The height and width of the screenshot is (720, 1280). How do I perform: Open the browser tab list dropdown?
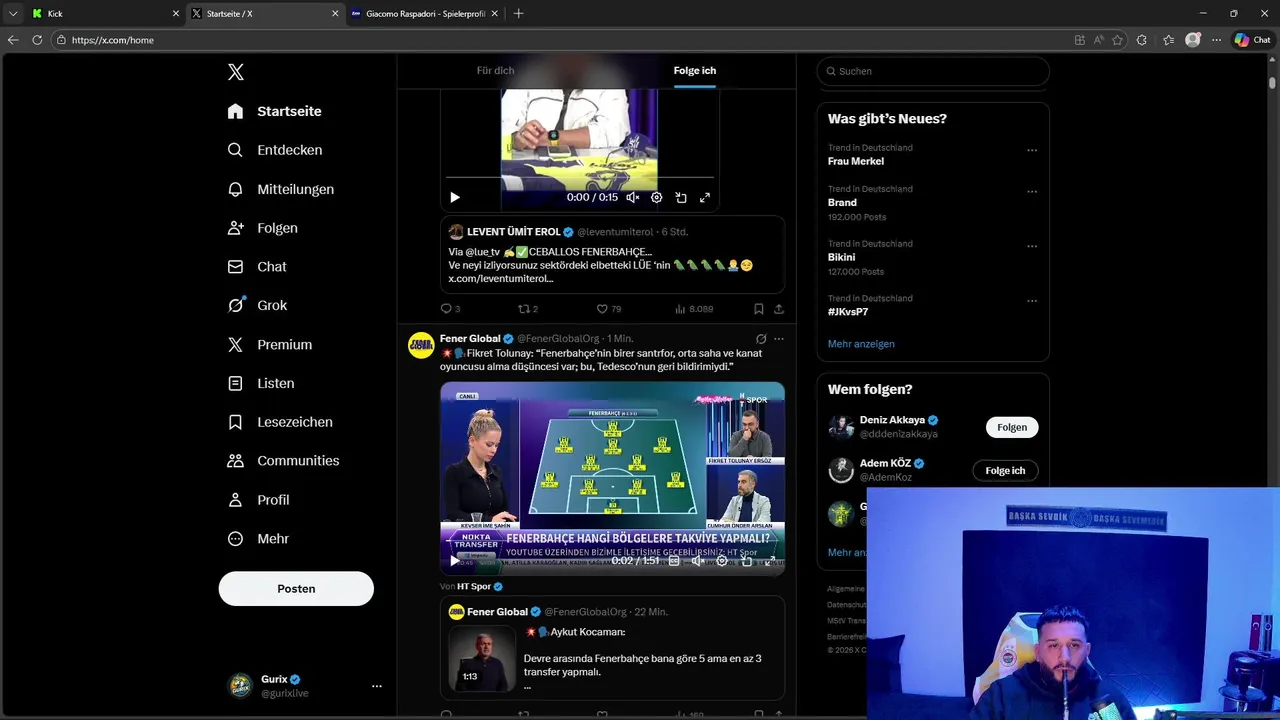pyautogui.click(x=13, y=14)
